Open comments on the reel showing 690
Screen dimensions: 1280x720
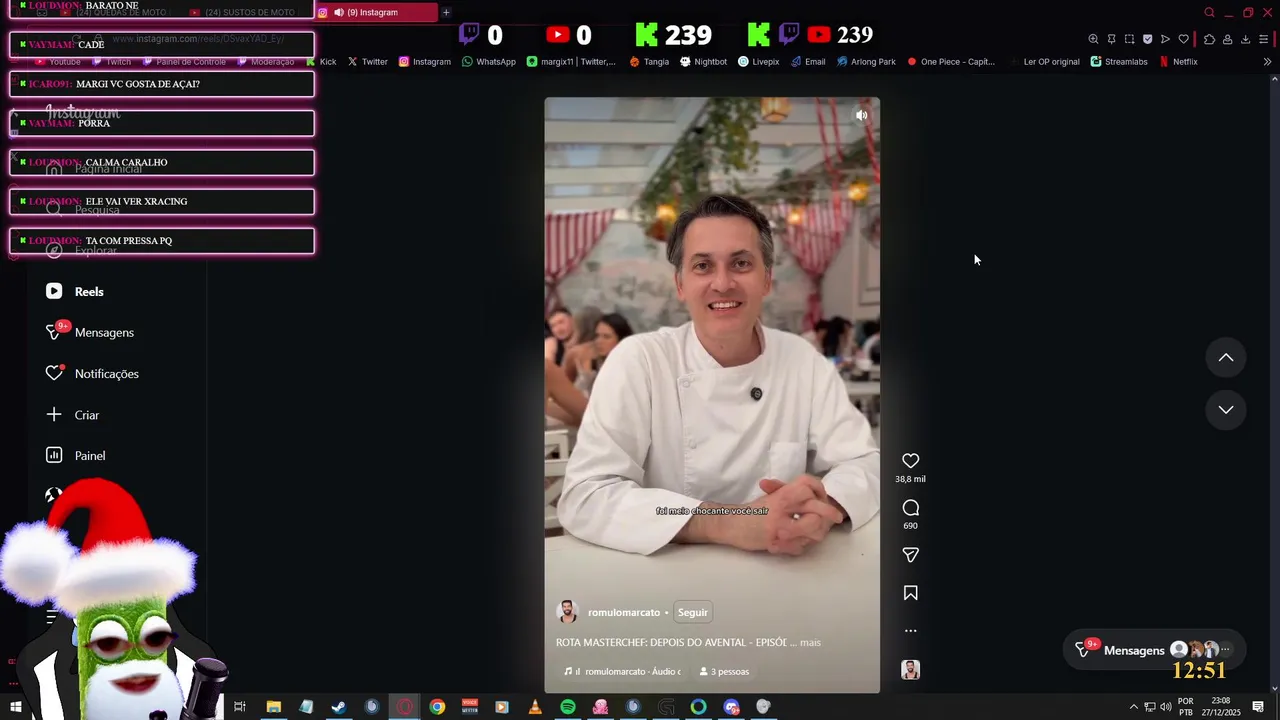[910, 508]
